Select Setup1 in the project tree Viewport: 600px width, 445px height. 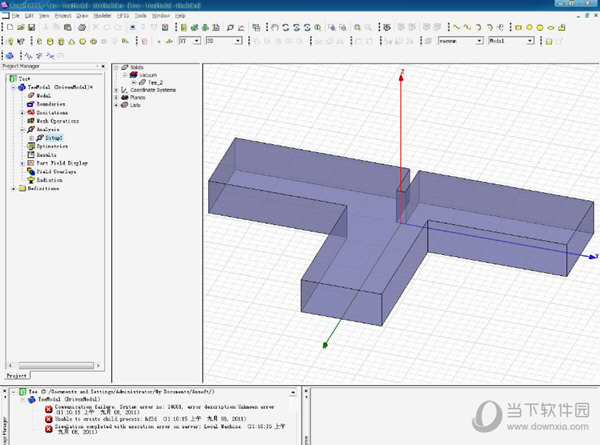tap(54, 138)
